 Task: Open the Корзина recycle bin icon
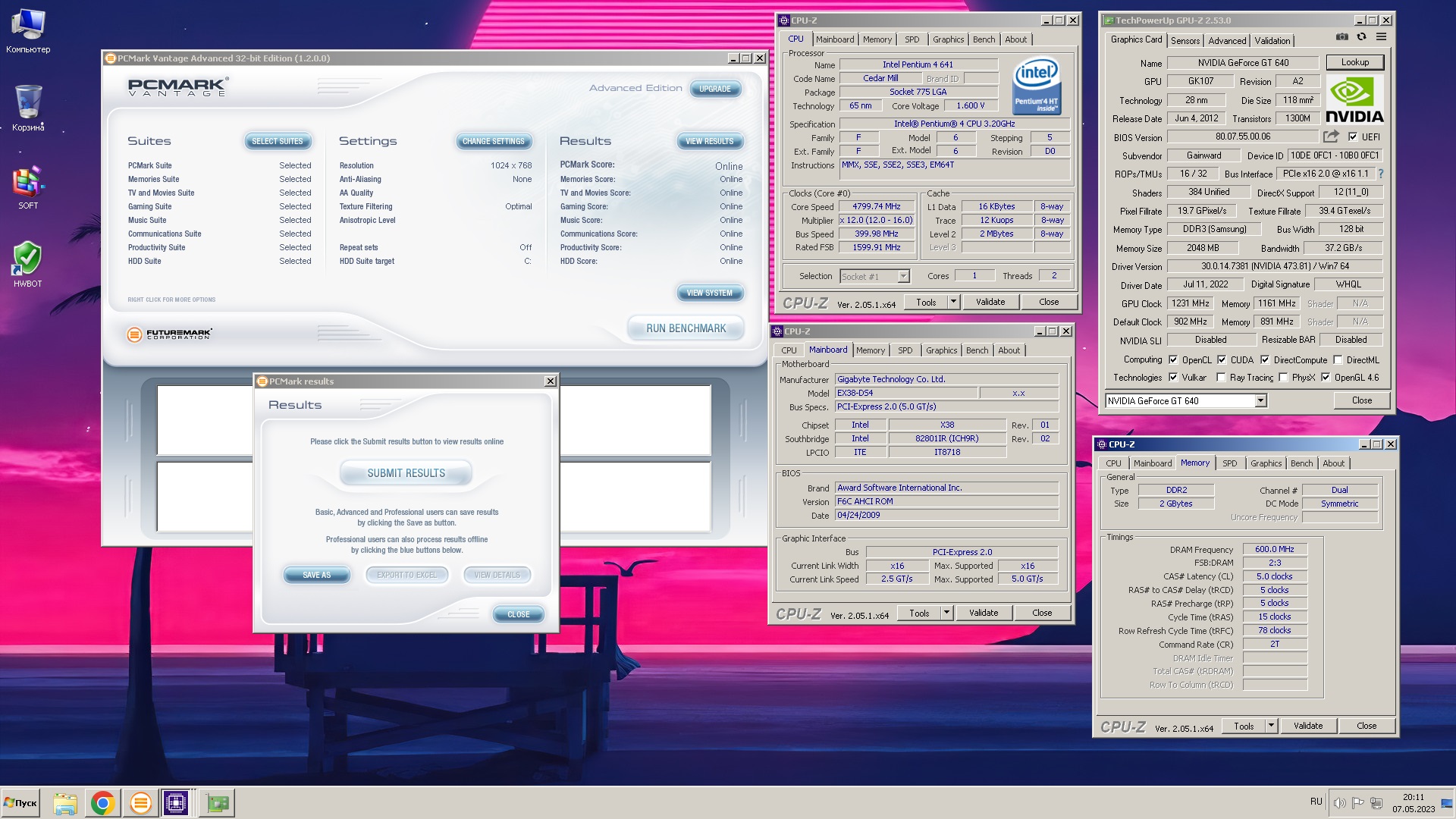[x=28, y=108]
